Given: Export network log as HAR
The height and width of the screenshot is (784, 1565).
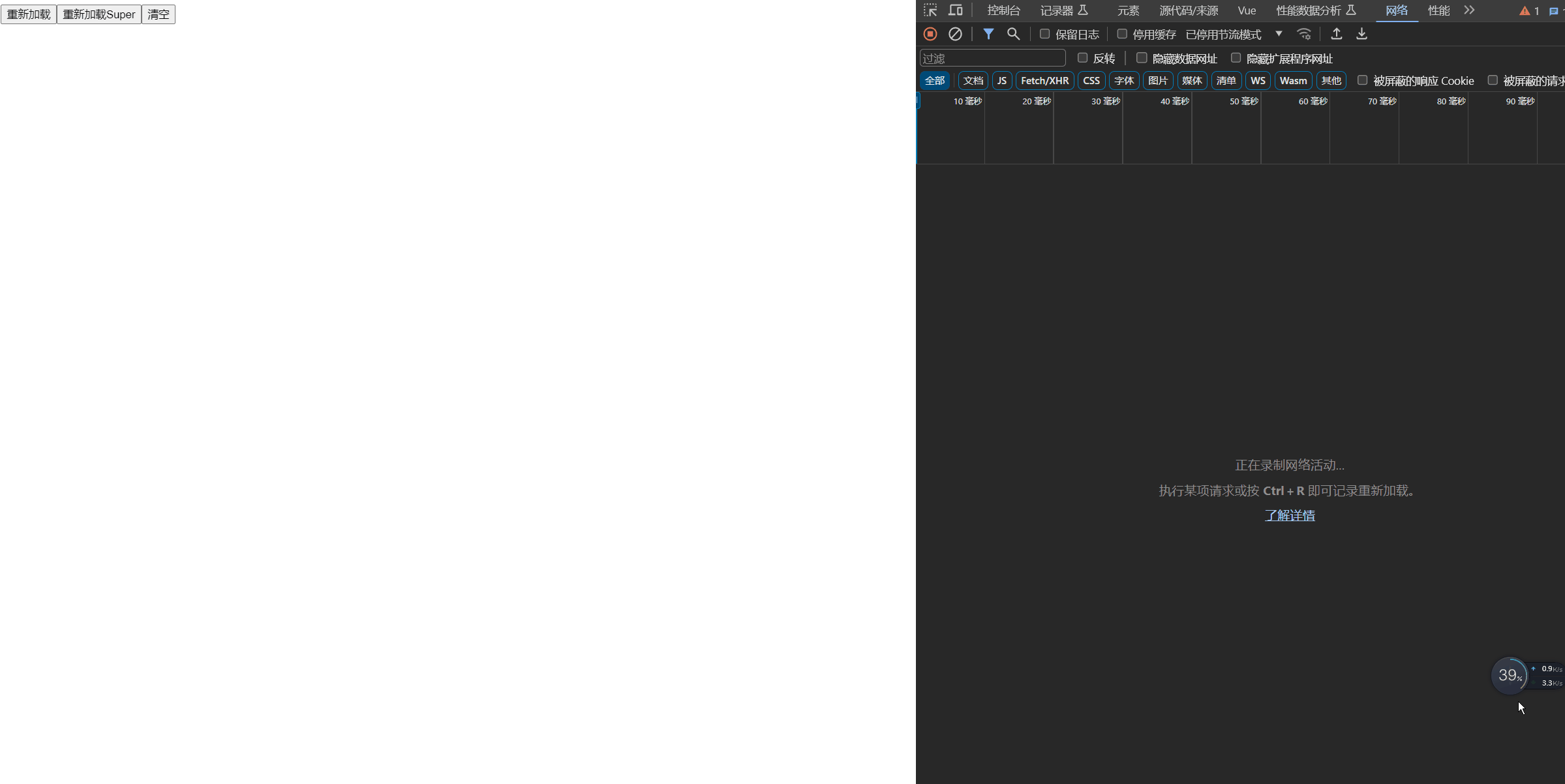Looking at the screenshot, I should (x=1361, y=33).
